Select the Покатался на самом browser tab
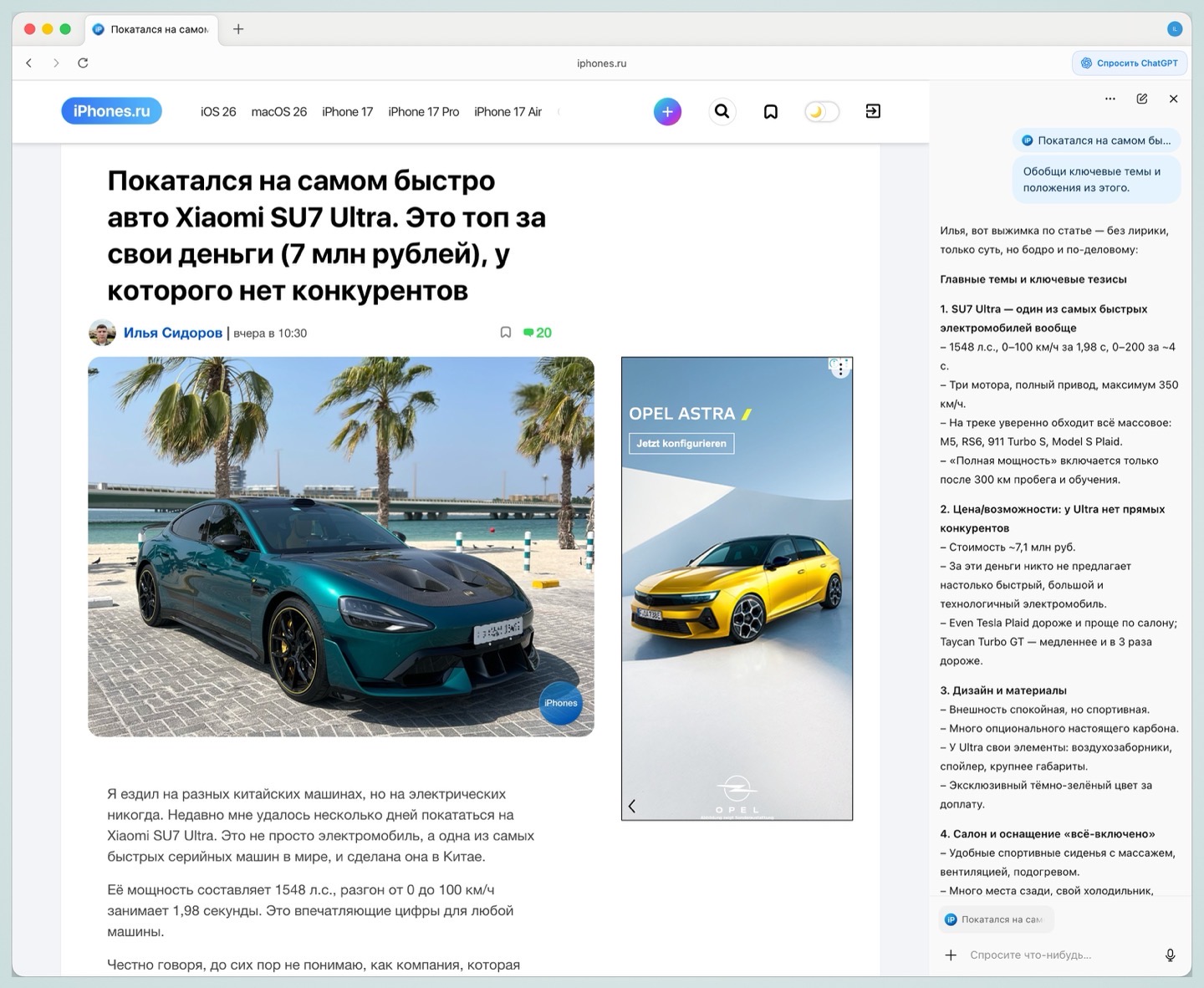 coord(150,29)
